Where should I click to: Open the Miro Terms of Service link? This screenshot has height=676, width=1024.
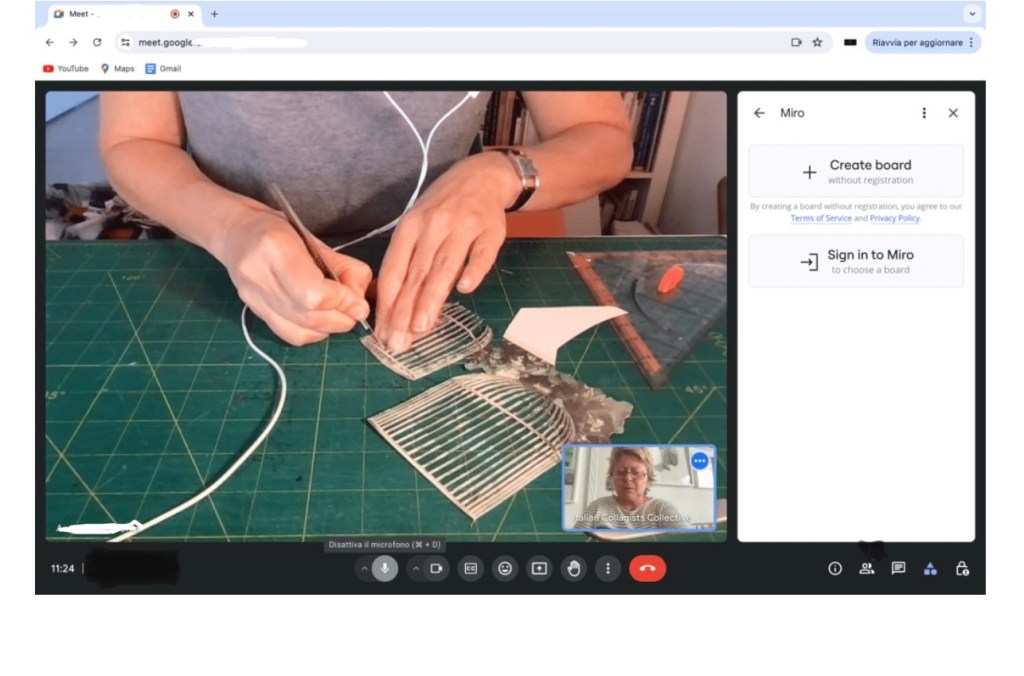pos(820,218)
